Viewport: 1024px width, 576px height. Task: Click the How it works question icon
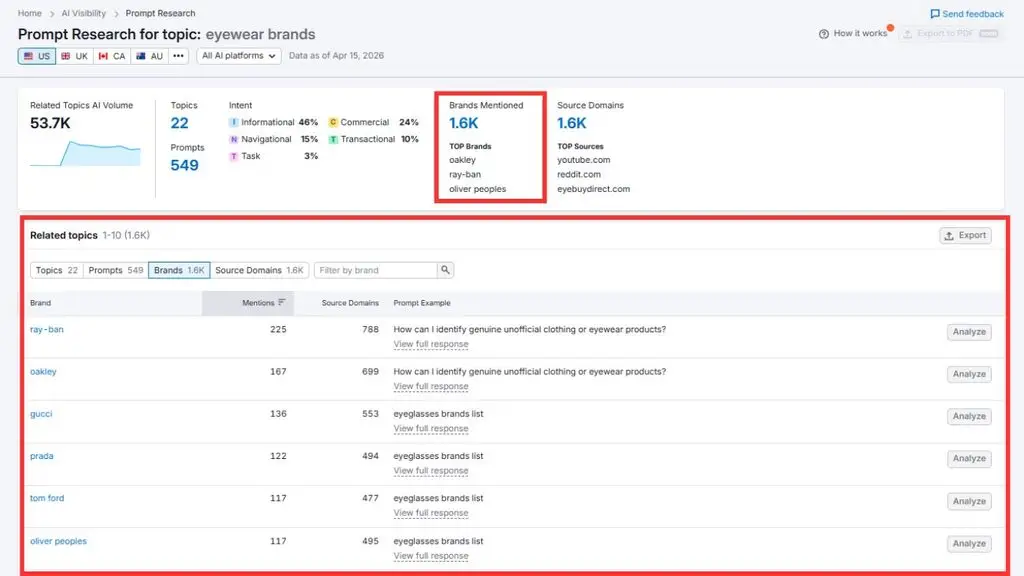pos(824,33)
